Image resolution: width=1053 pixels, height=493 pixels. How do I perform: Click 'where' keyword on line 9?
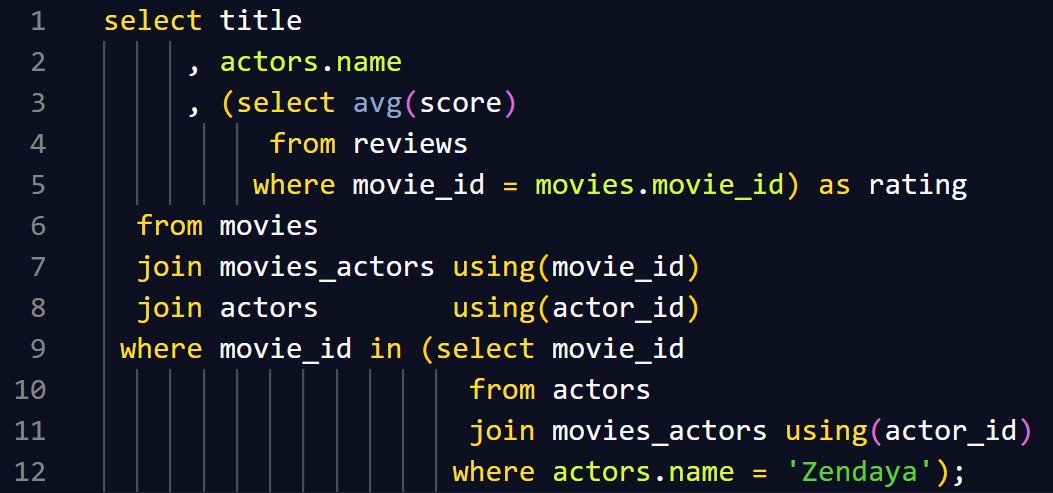coord(161,349)
